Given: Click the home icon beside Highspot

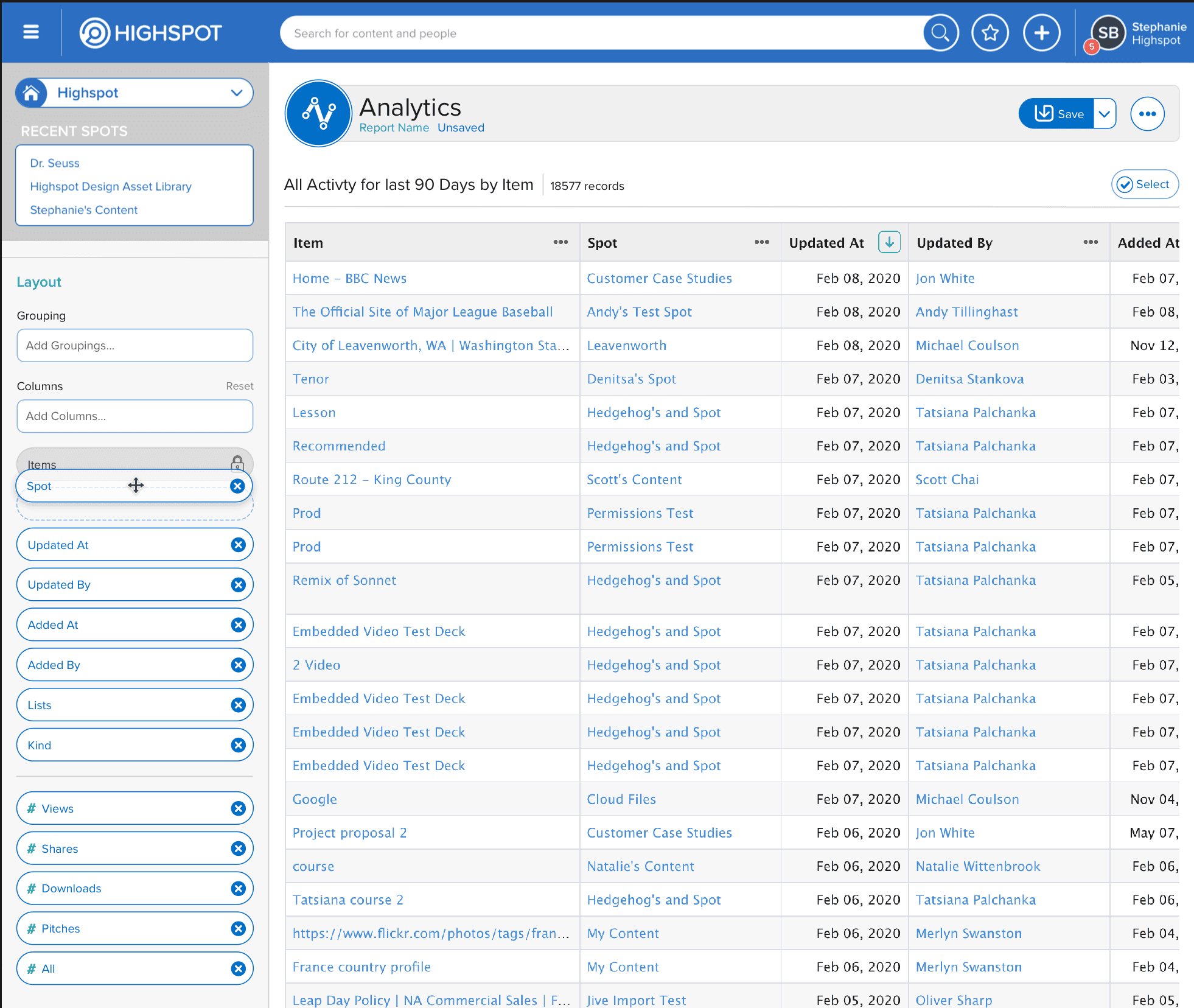Looking at the screenshot, I should coord(32,93).
